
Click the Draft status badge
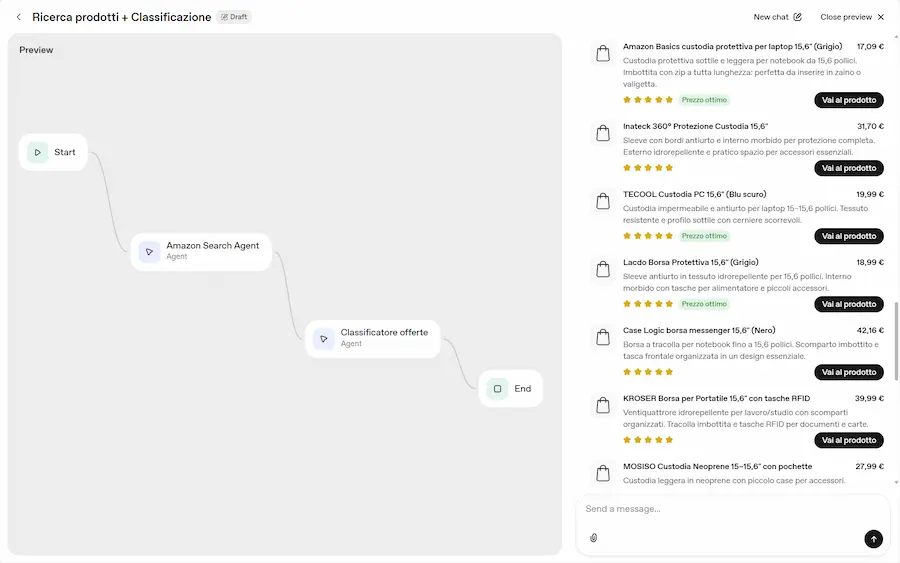click(234, 17)
